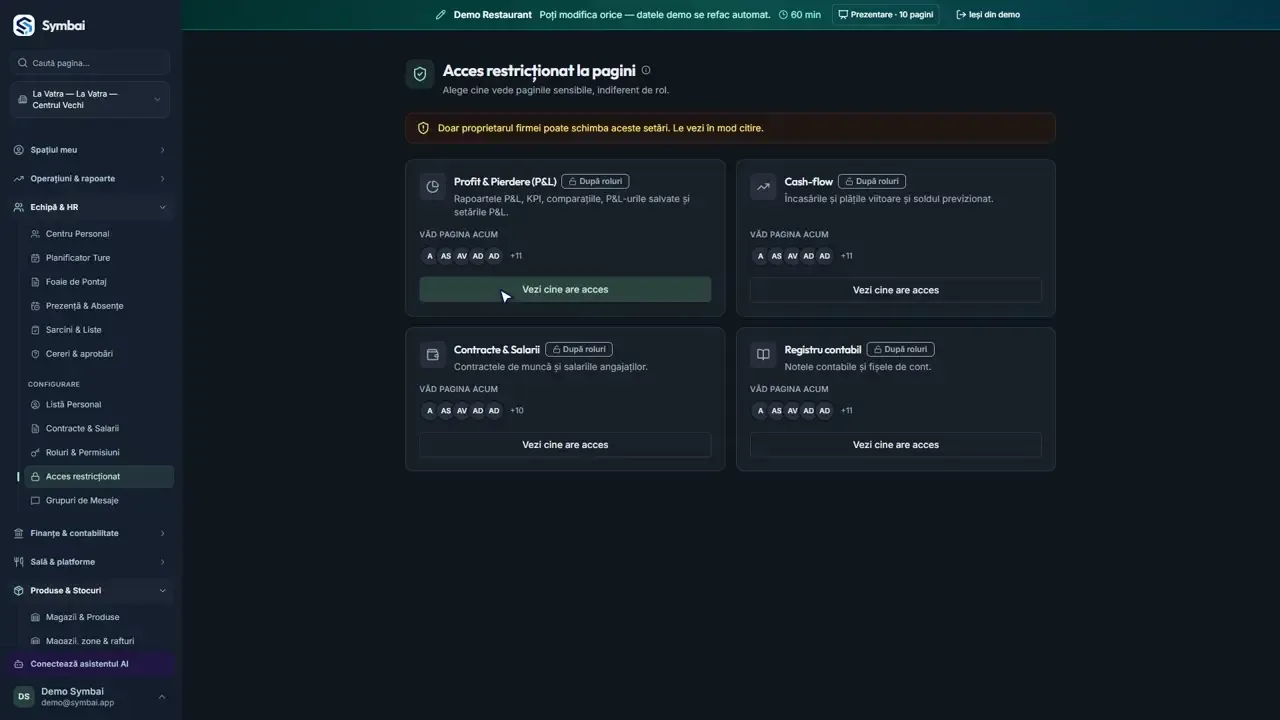Click Conectează asistentul AI
Viewport: 1280px width, 720px height.
(90, 664)
